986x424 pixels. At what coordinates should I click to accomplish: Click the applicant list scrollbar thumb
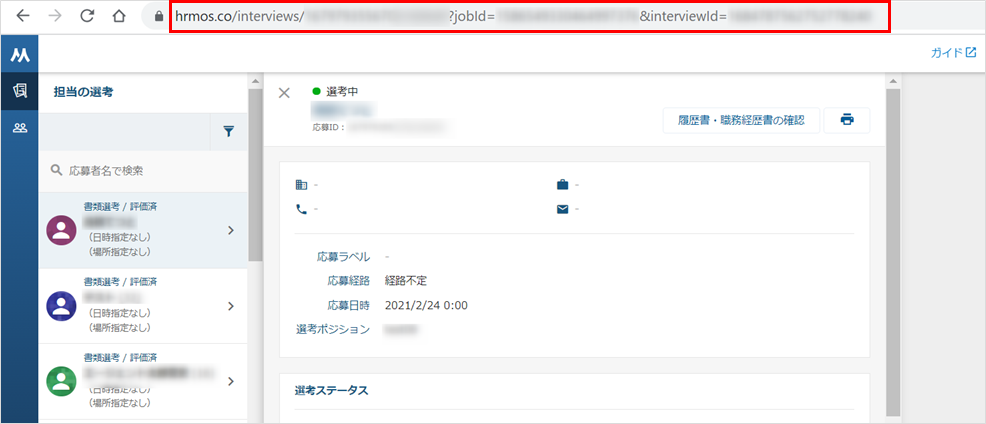point(255,175)
